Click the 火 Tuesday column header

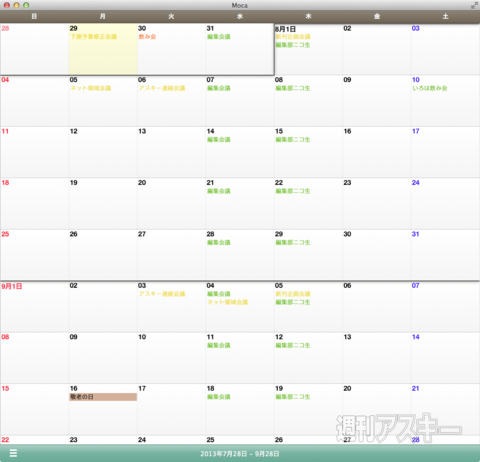point(171,16)
